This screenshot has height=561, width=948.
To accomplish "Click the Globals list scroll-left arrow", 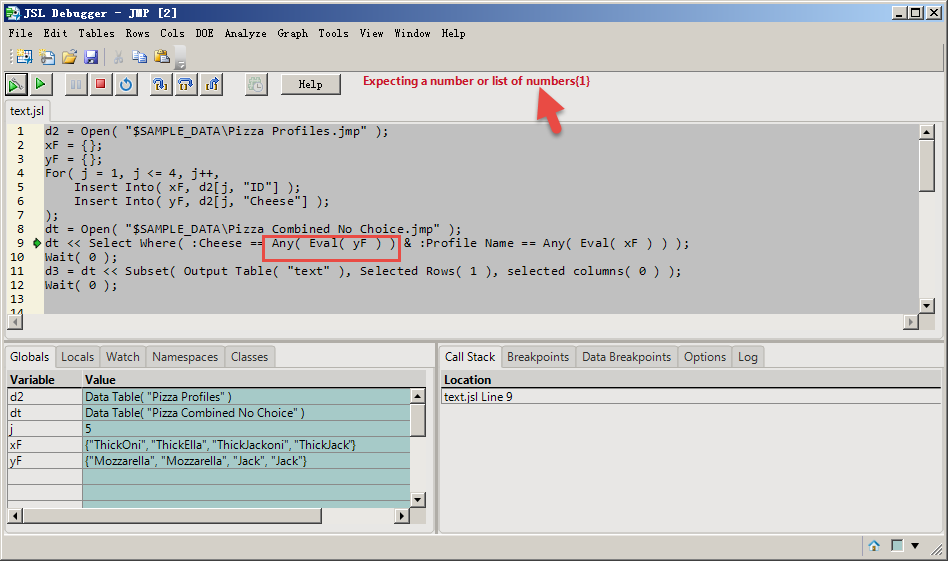I will [x=15, y=516].
